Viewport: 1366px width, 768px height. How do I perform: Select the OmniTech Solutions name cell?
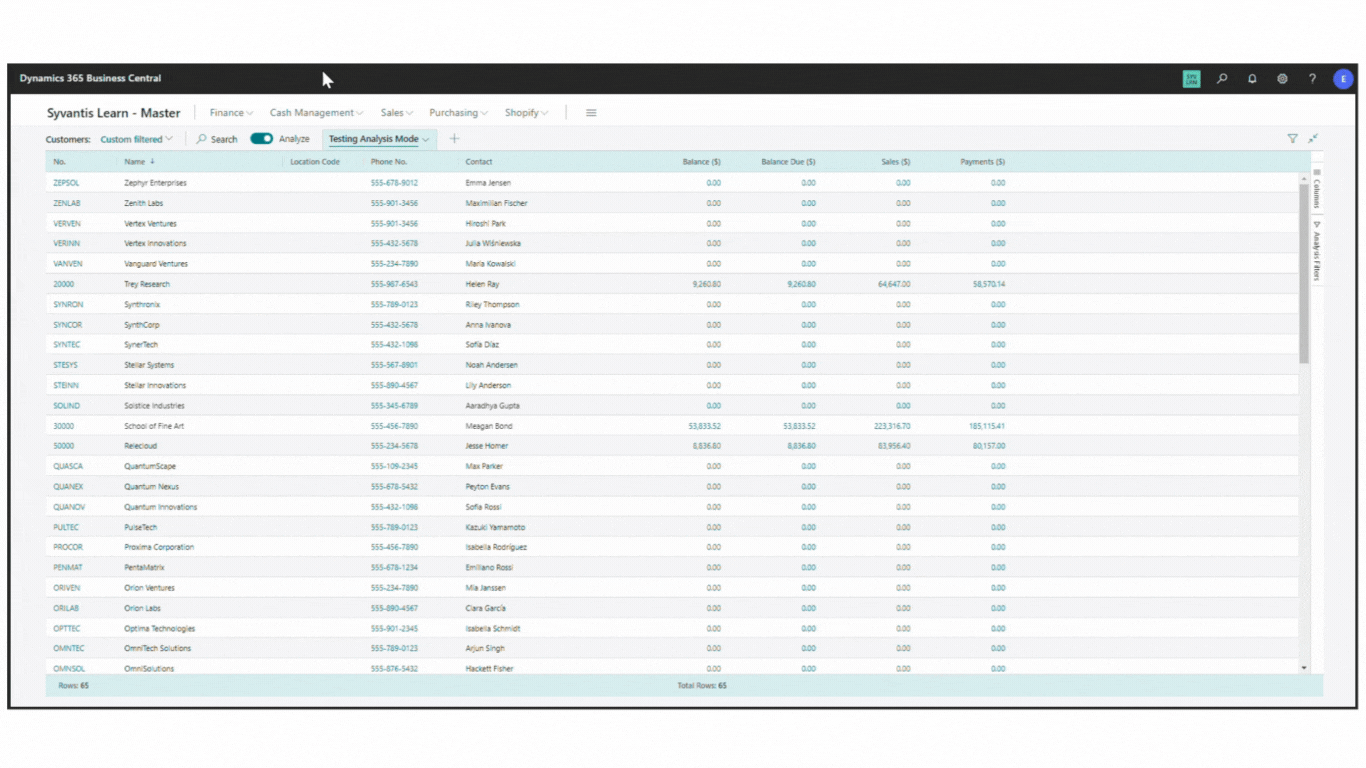157,648
